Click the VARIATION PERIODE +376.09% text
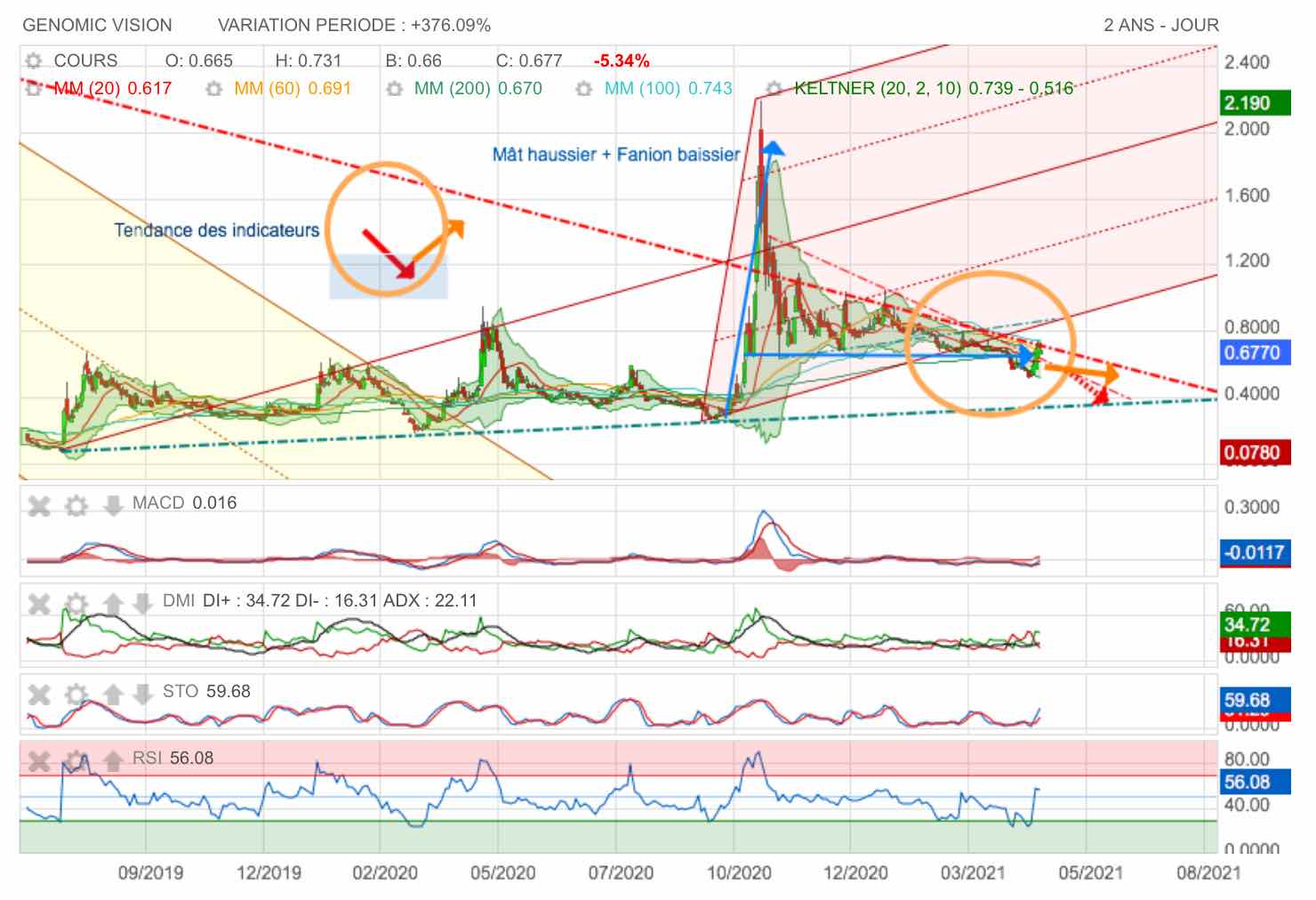The width and height of the screenshot is (1316, 900). tap(354, 25)
